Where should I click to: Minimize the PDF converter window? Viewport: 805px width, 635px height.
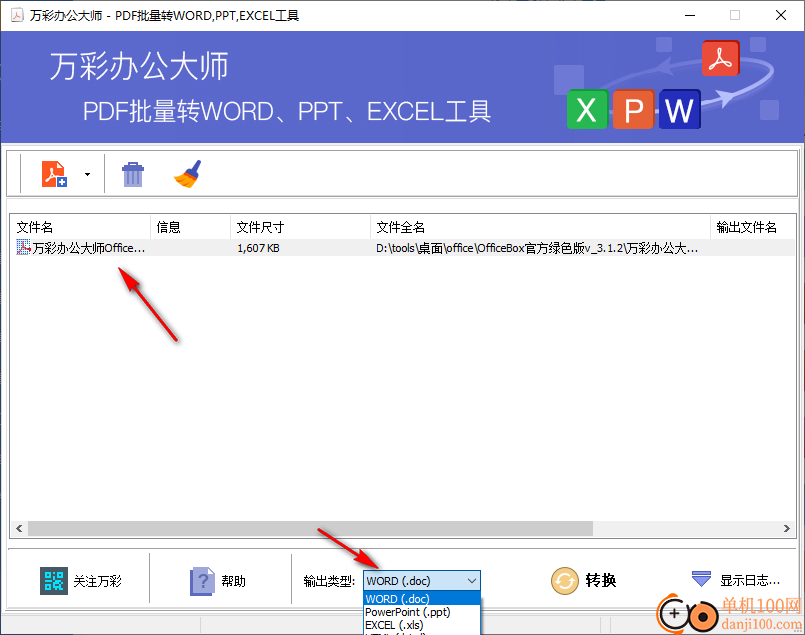click(690, 15)
